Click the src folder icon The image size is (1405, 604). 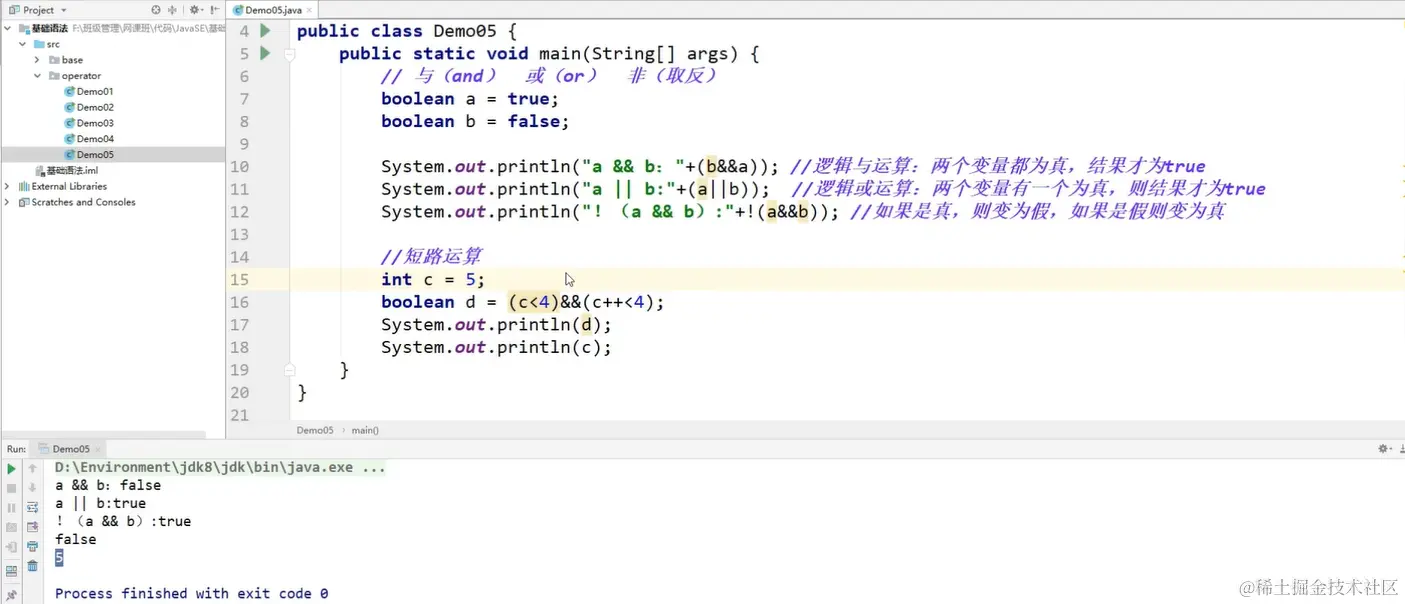(39, 44)
